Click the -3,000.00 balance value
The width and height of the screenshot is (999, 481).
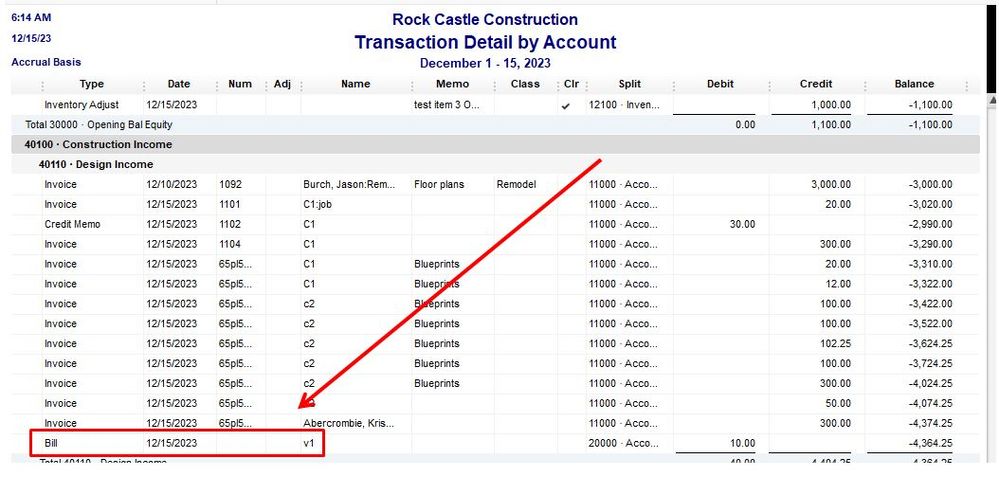(930, 184)
